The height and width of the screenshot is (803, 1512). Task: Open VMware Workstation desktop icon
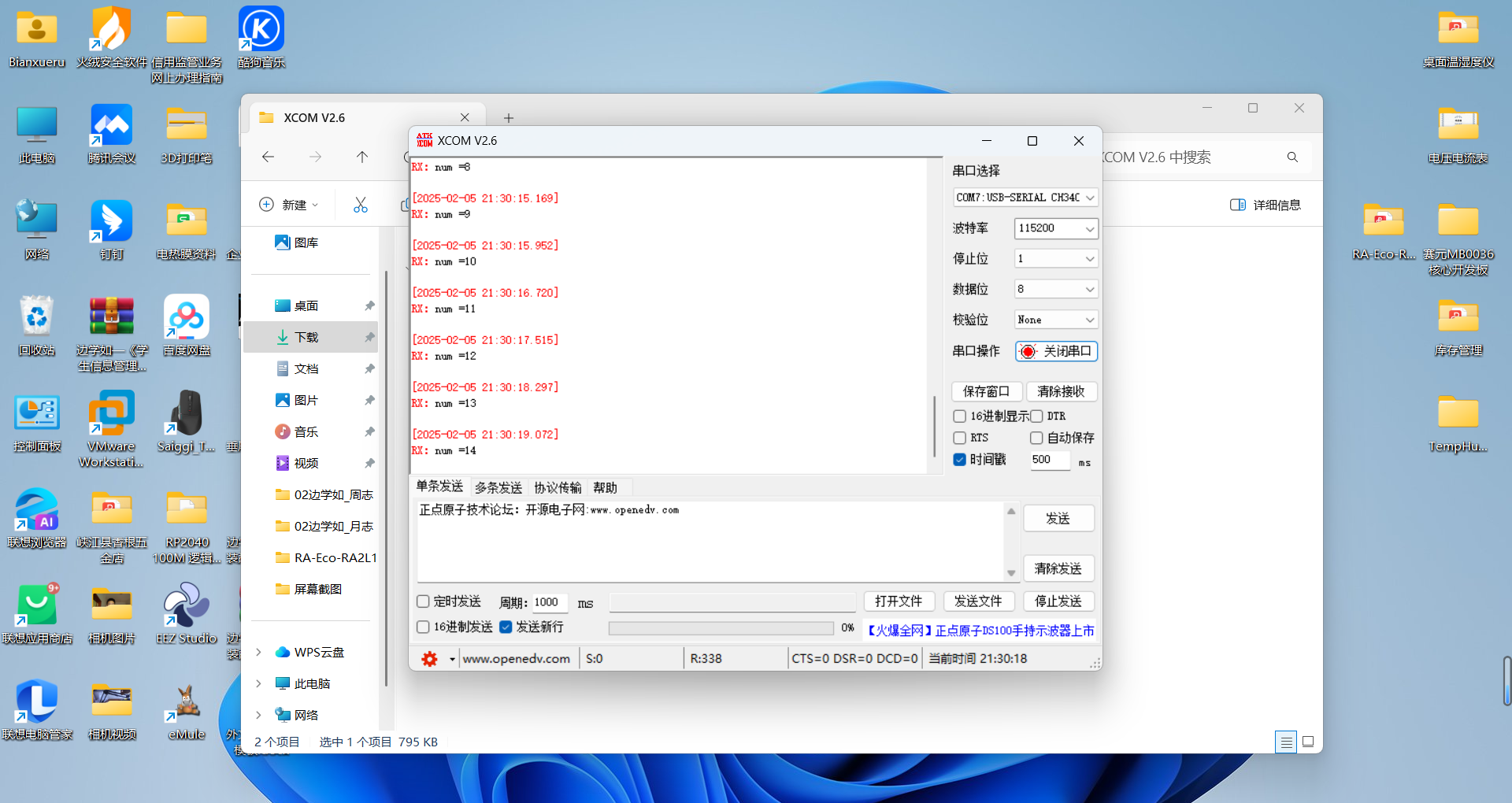[112, 430]
